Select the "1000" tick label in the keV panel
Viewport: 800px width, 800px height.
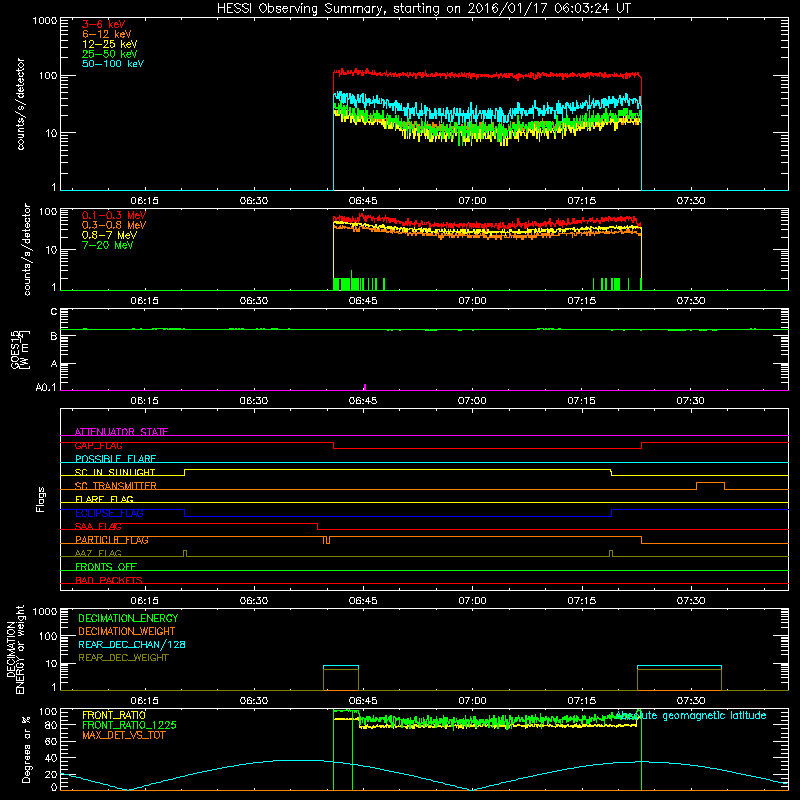(45, 21)
